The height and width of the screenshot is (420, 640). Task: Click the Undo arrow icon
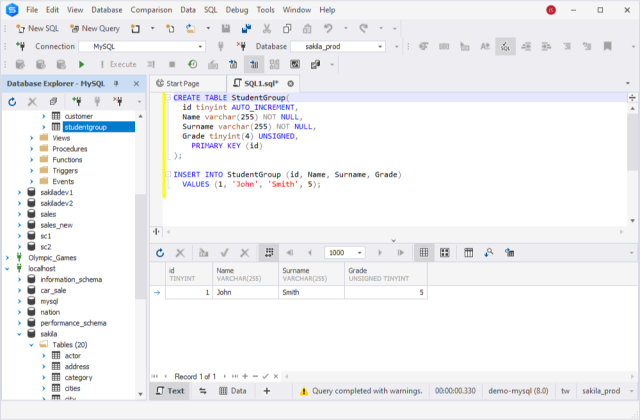click(x=328, y=29)
